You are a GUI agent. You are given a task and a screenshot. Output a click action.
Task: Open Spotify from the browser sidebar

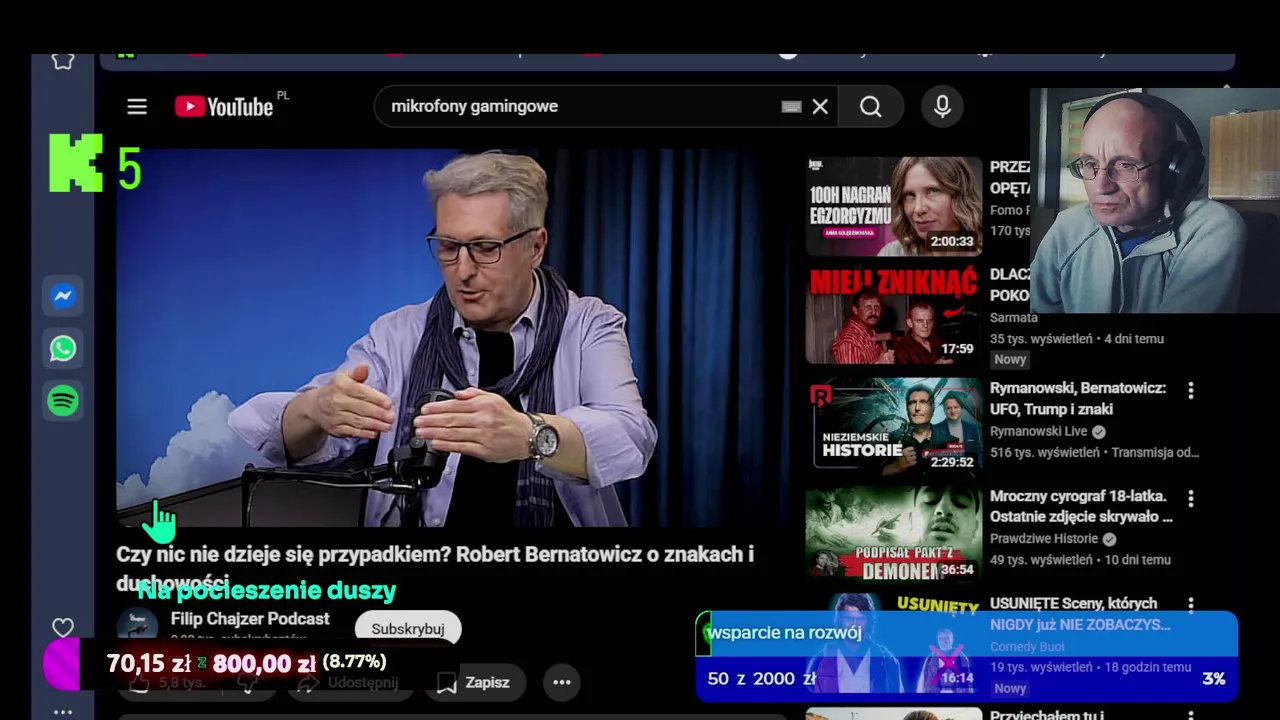point(63,401)
